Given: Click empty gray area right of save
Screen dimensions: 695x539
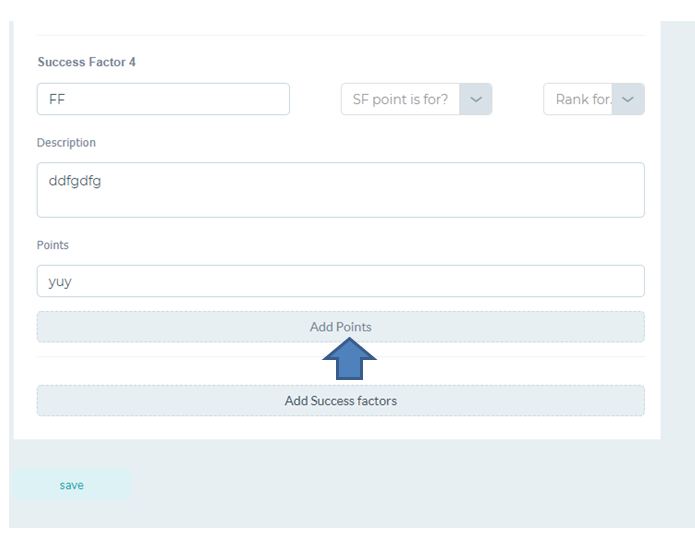Looking at the screenshot, I should pyautogui.click(x=399, y=485).
